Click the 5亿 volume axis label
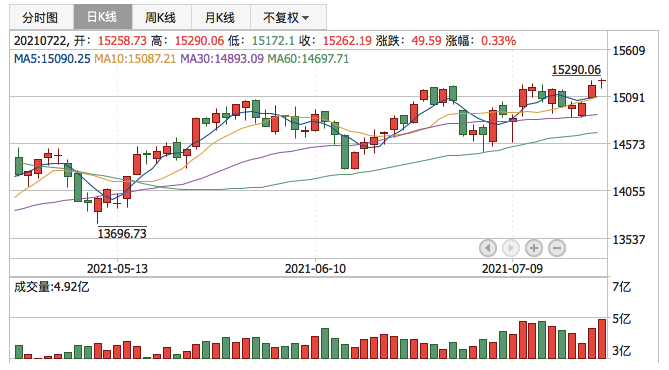The width and height of the screenshot is (669, 370). (622, 319)
